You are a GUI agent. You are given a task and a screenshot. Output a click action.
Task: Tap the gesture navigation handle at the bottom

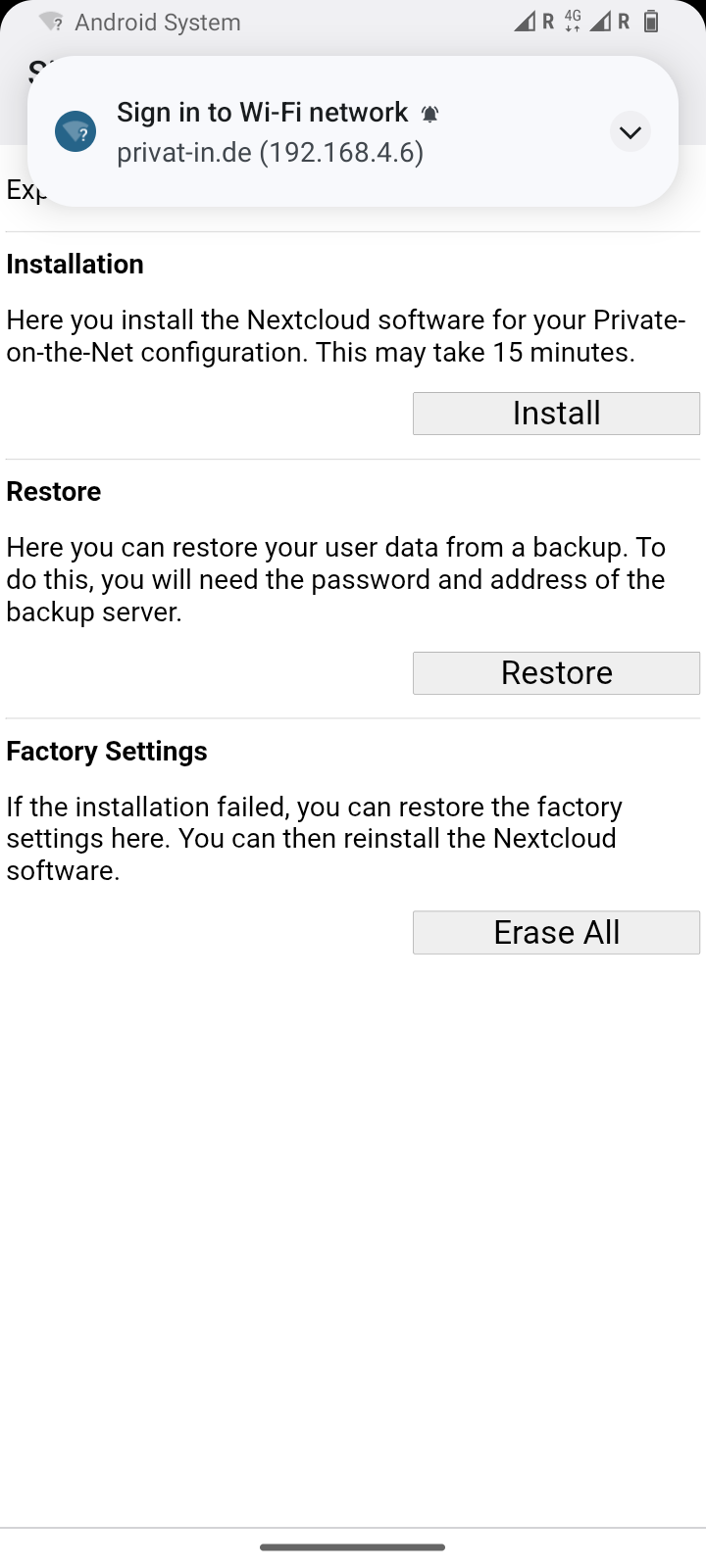click(x=353, y=1547)
